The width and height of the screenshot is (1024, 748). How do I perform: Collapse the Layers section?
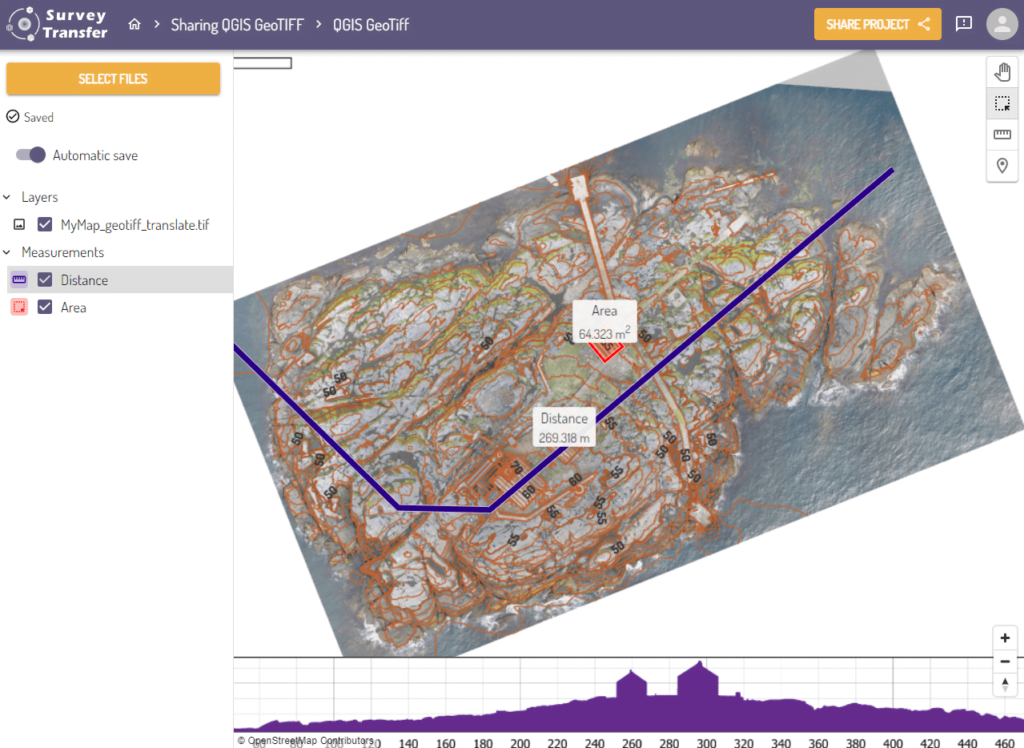point(8,198)
